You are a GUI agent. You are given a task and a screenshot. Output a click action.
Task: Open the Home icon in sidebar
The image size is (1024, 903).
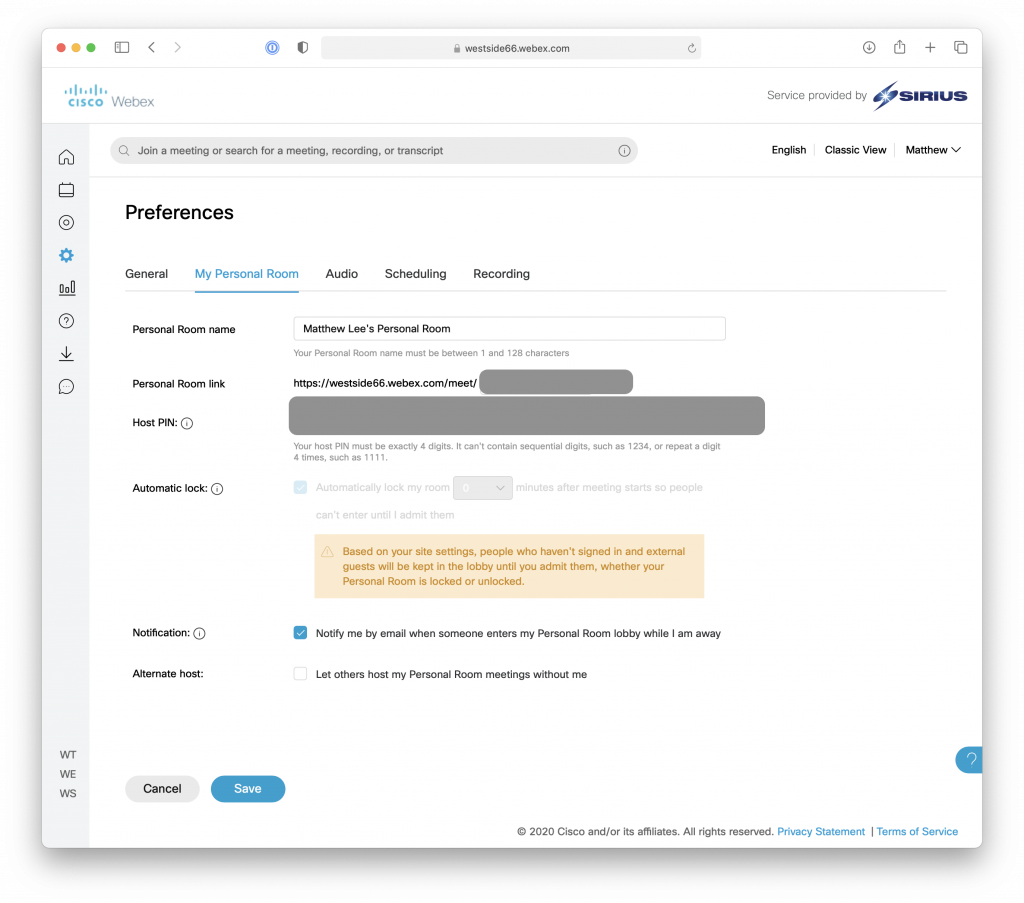[66, 157]
